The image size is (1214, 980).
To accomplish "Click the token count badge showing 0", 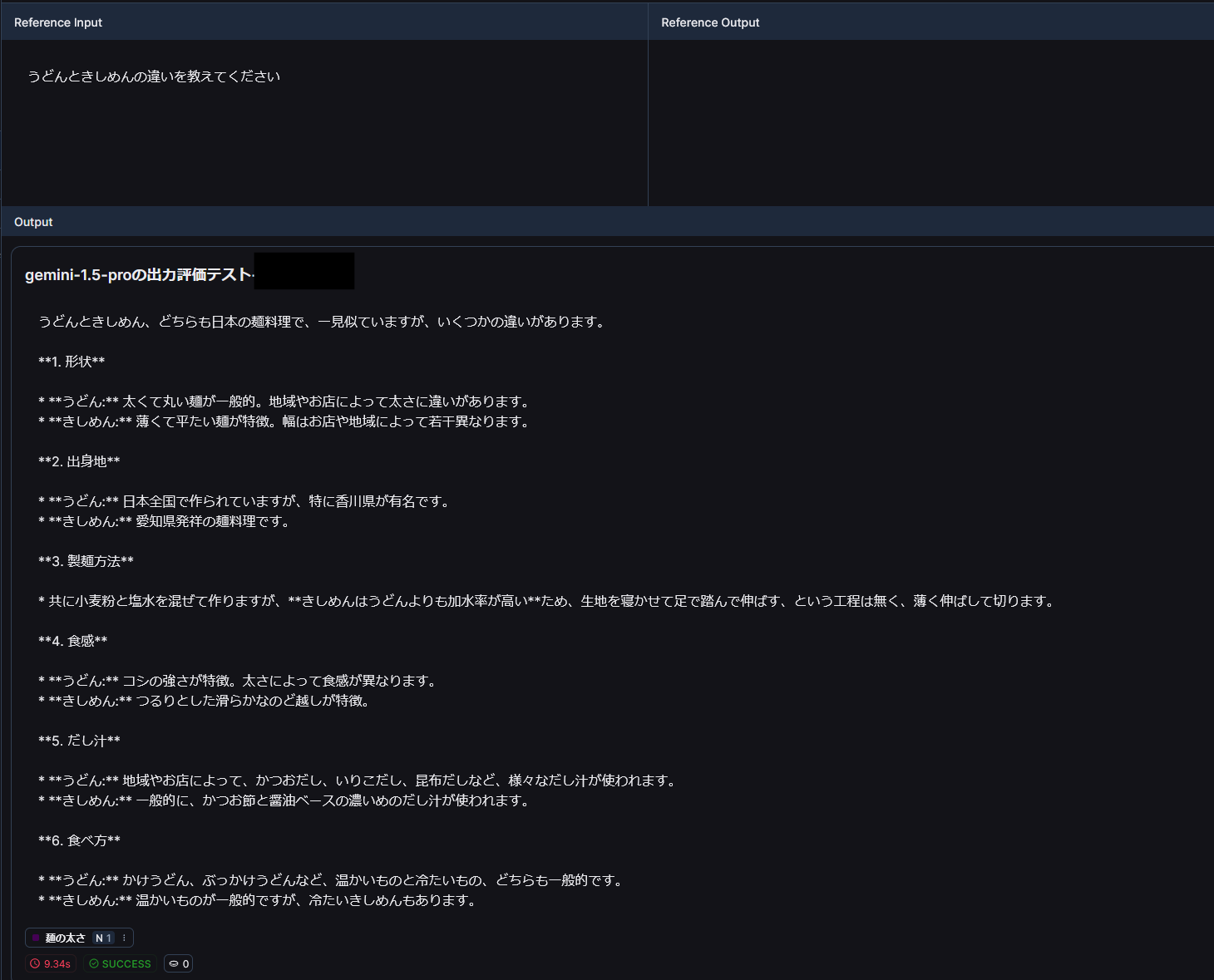I will pos(179,964).
